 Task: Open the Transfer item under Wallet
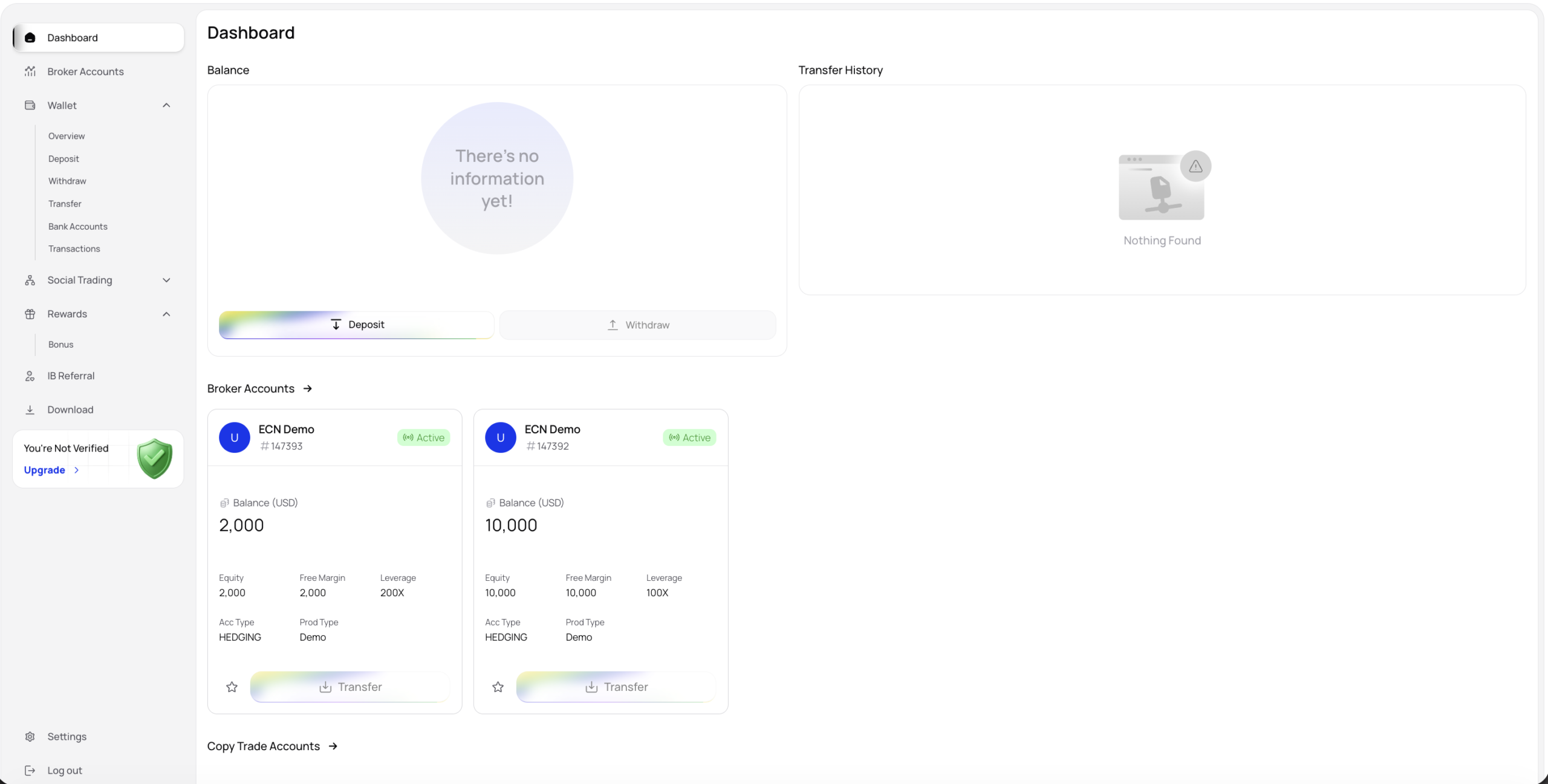(65, 204)
